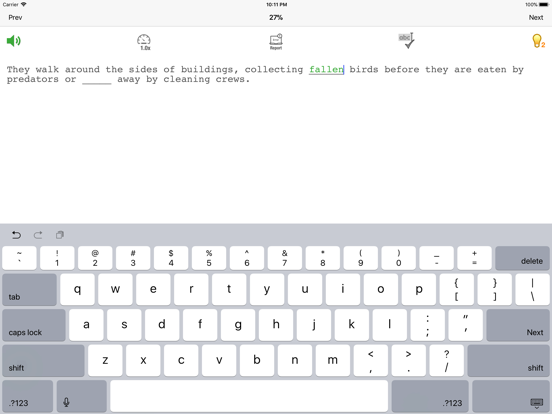Image resolution: width=552 pixels, height=414 pixels.
Task: Tap the letter y key
Action: click(x=267, y=290)
